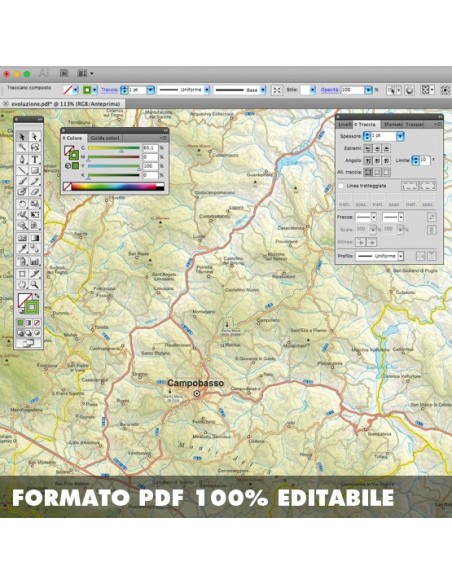Select the Line Segment tool
The height and width of the screenshot is (584, 452).
[22, 170]
